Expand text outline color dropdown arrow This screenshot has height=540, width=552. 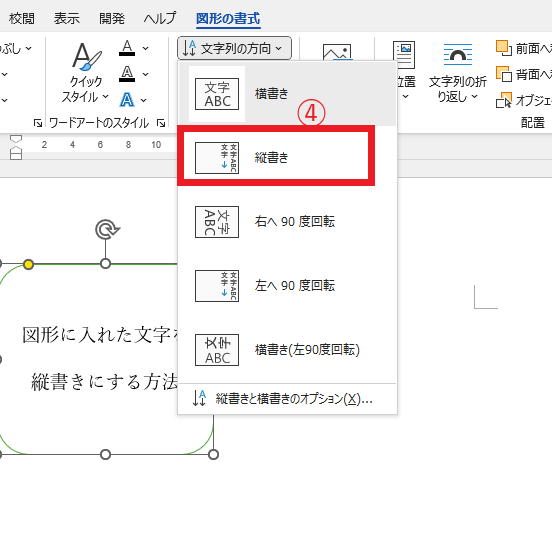[x=146, y=74]
